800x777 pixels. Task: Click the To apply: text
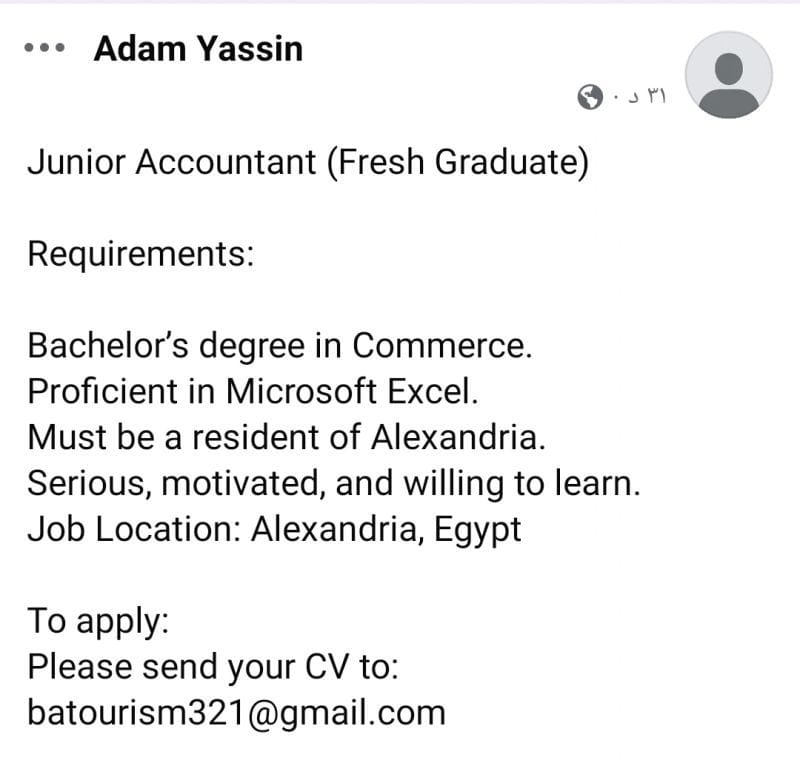tap(98, 622)
